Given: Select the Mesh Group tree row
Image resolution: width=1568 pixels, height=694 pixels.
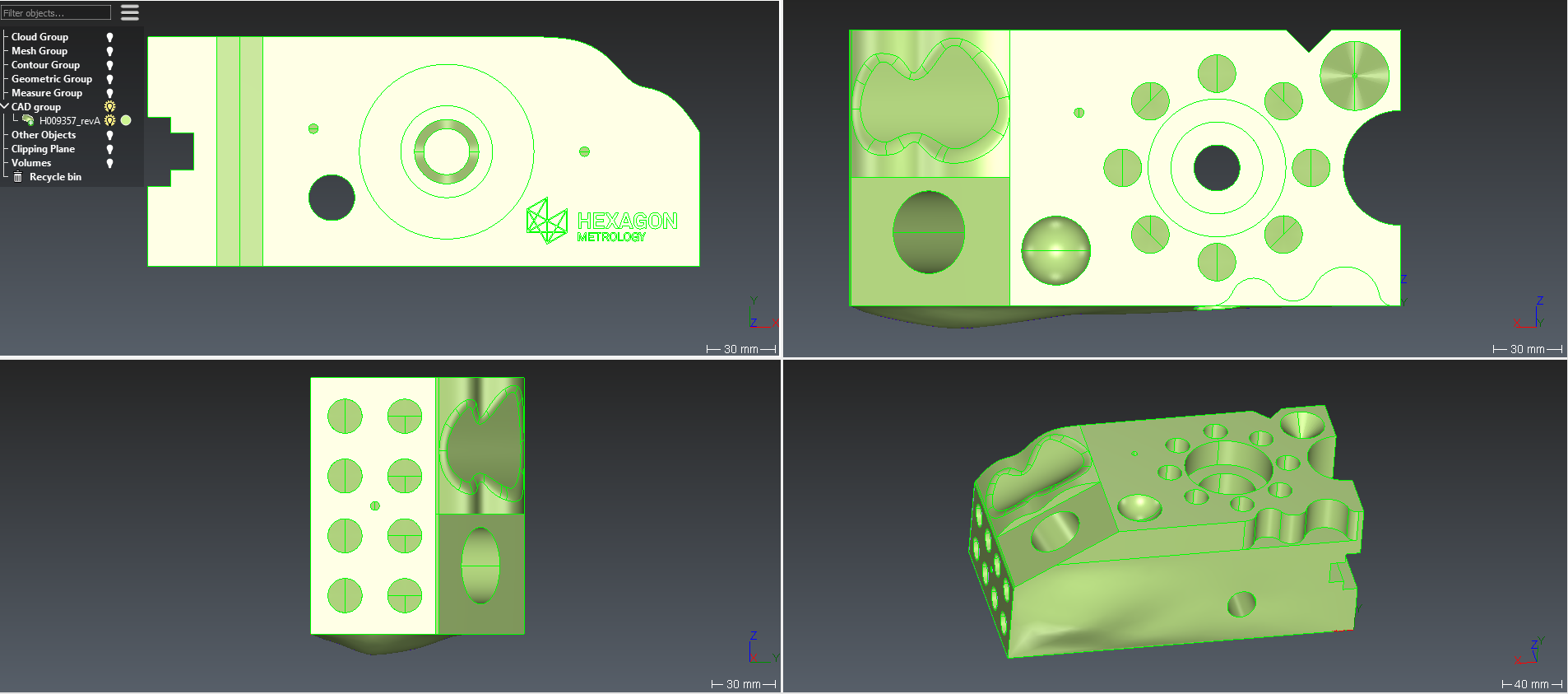Looking at the screenshot, I should [x=39, y=51].
